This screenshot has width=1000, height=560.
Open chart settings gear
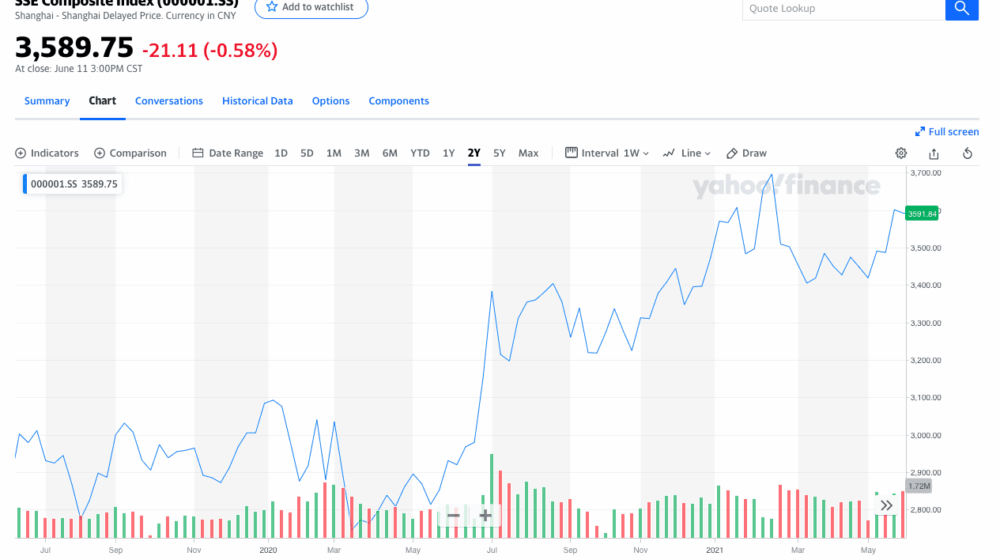[901, 153]
